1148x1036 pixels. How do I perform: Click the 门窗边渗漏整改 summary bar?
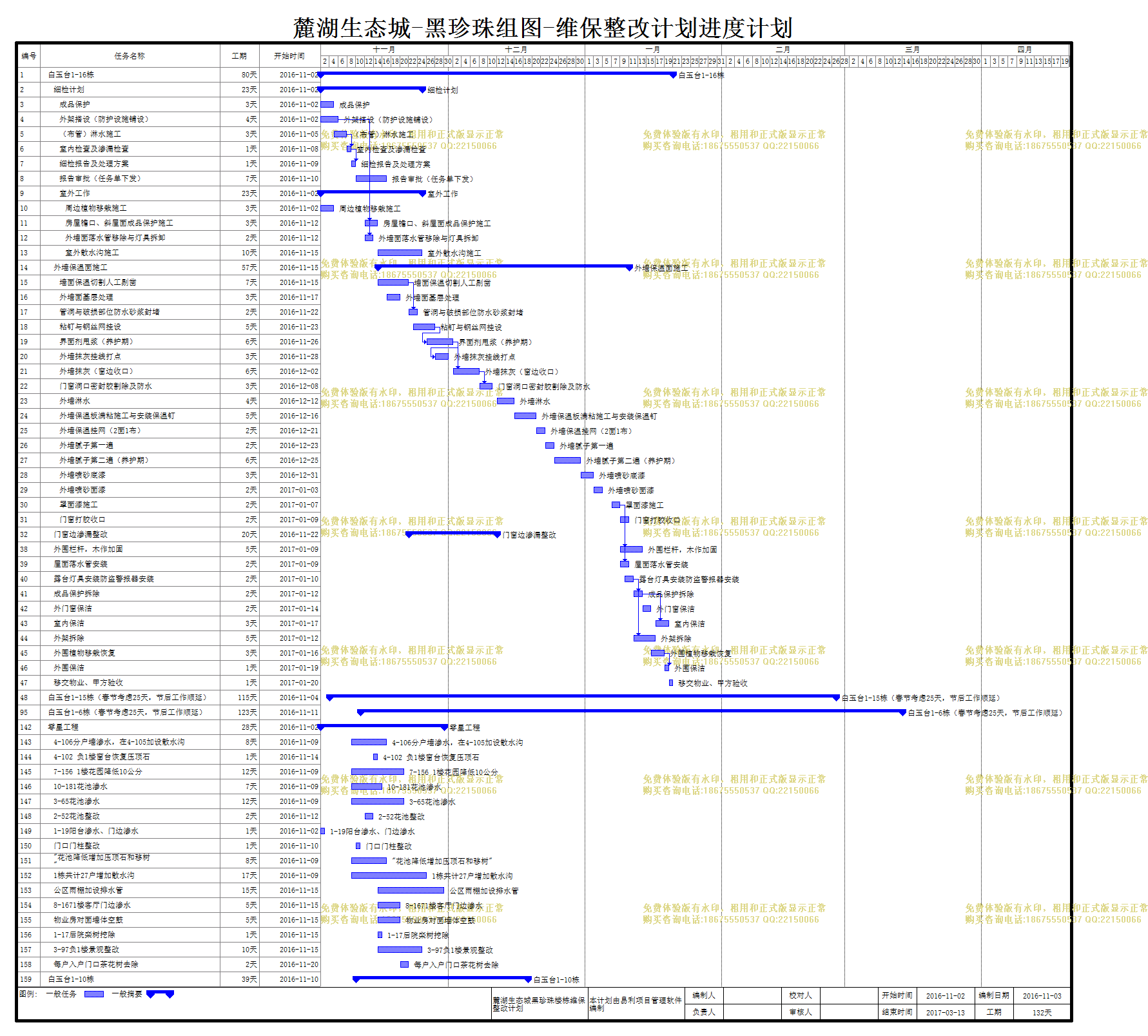point(453,534)
